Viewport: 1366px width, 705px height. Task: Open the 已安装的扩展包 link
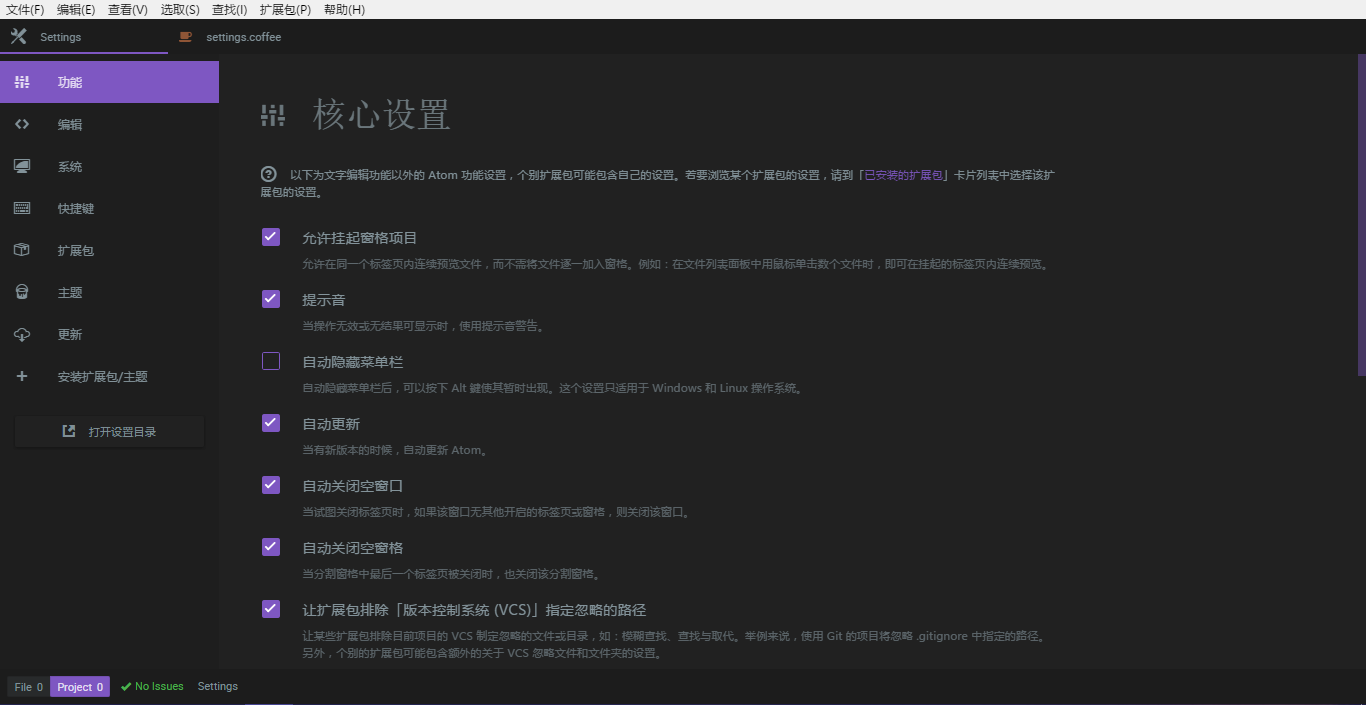tap(904, 174)
